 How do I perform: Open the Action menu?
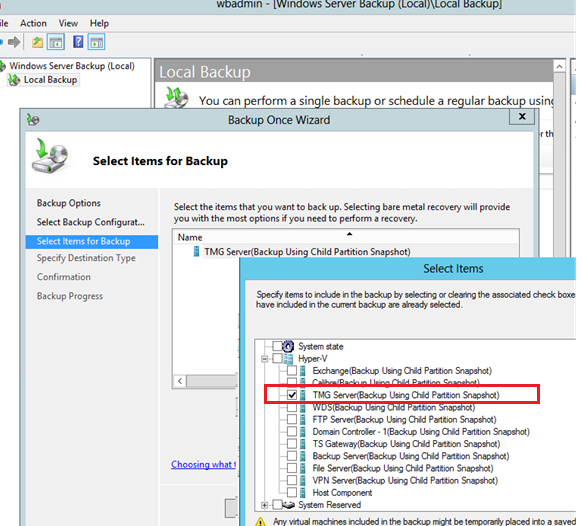pos(33,23)
